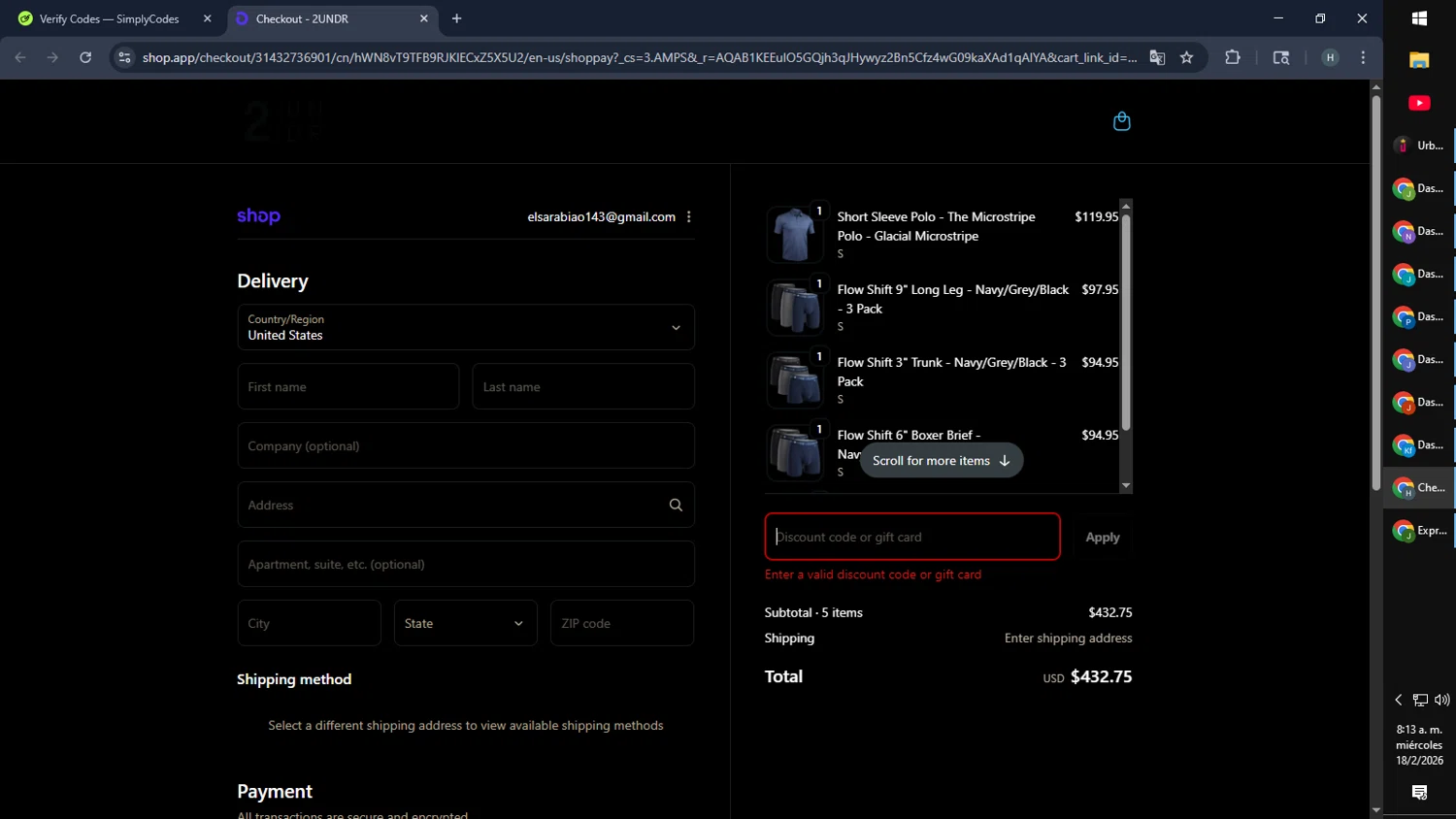The width and height of the screenshot is (1456, 819).
Task: Close the Checkout - 2UNDR tab
Action: (x=424, y=18)
